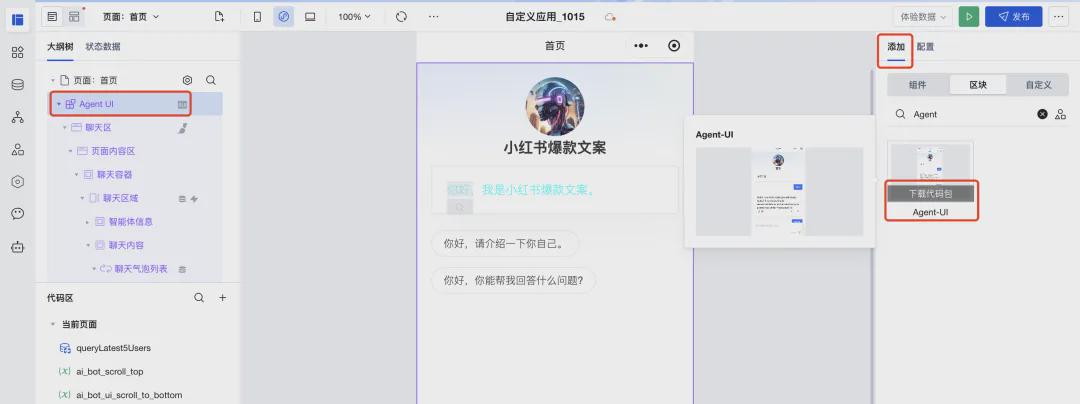Open the shapes resources icon in left sidebar
Image resolution: width=1080 pixels, height=404 pixels.
(18, 149)
